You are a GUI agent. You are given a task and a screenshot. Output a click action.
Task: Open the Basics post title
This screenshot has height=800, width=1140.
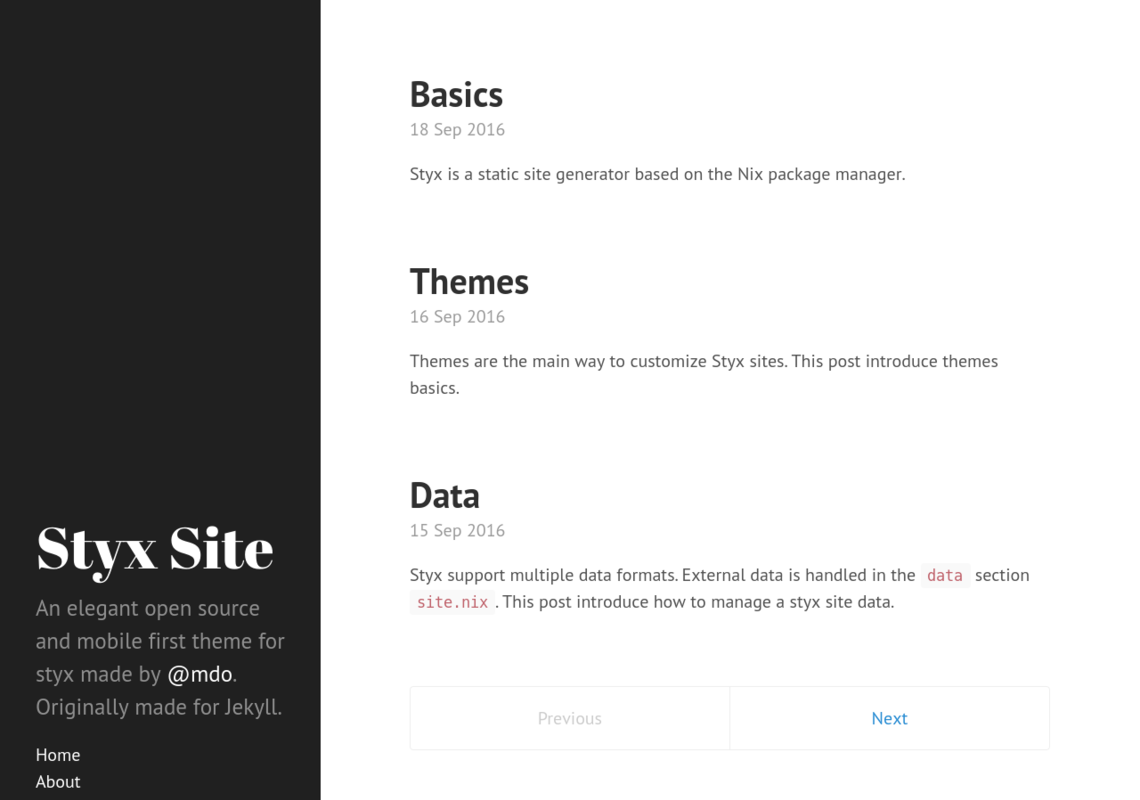point(456,95)
